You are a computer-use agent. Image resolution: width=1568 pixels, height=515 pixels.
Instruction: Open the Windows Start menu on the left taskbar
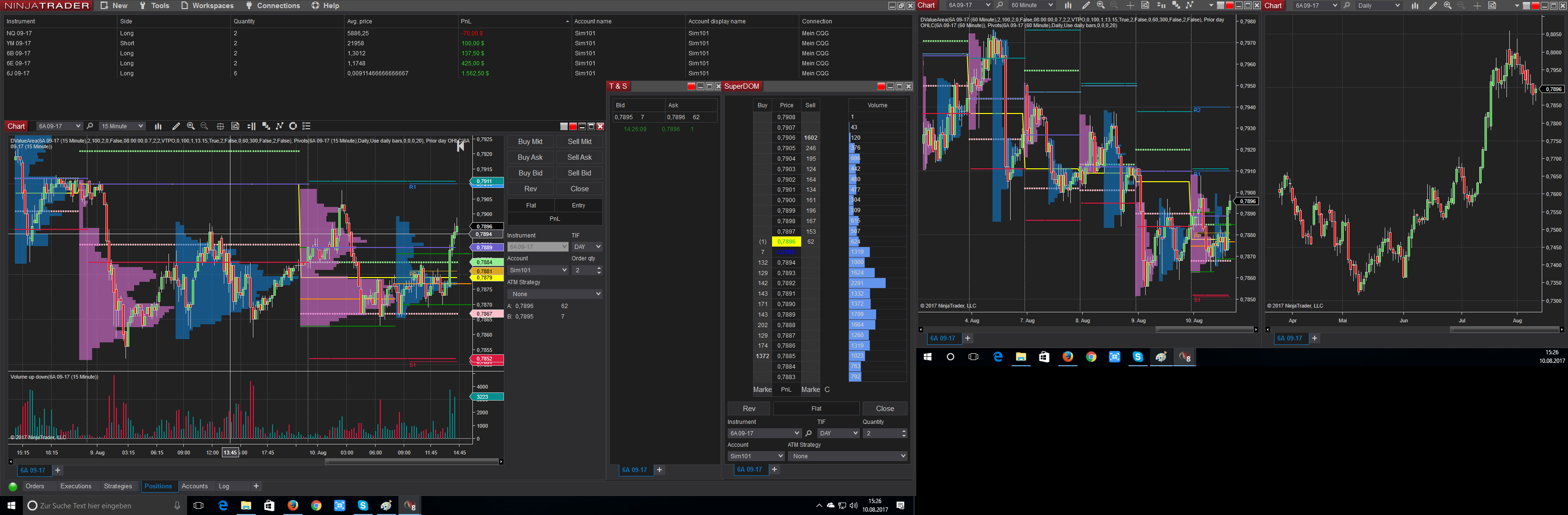click(11, 505)
